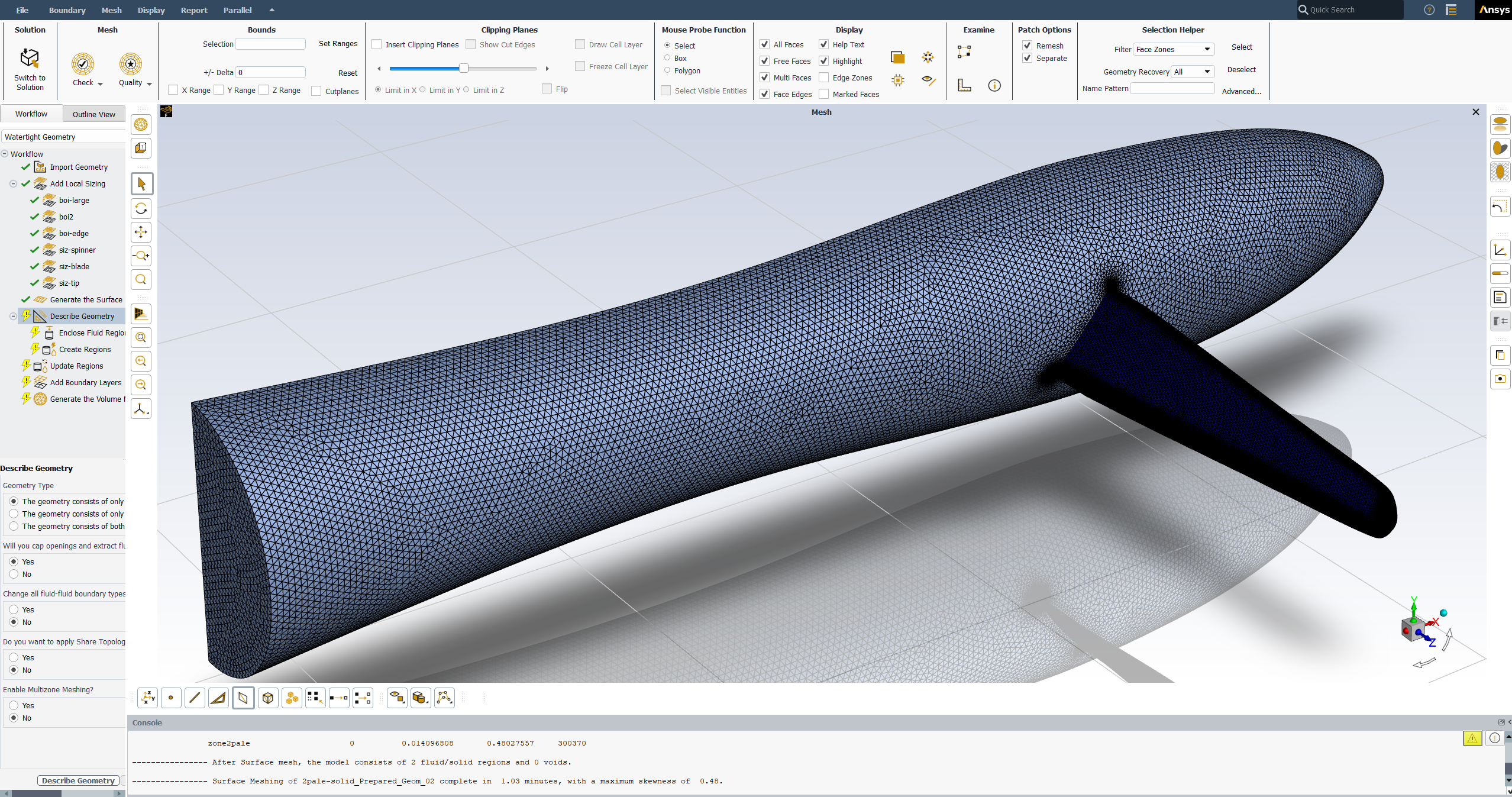Click the edge selection filter icon

pyautogui.click(x=195, y=698)
